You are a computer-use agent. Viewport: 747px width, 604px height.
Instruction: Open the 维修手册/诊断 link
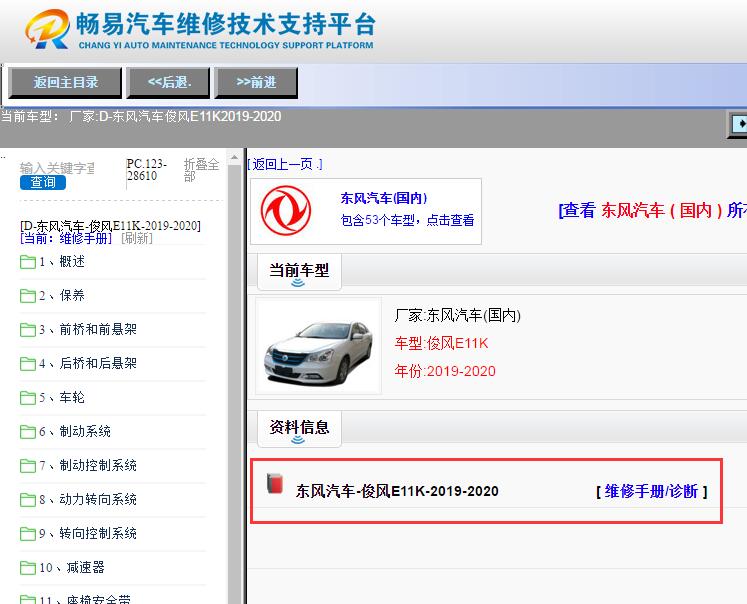[651, 491]
